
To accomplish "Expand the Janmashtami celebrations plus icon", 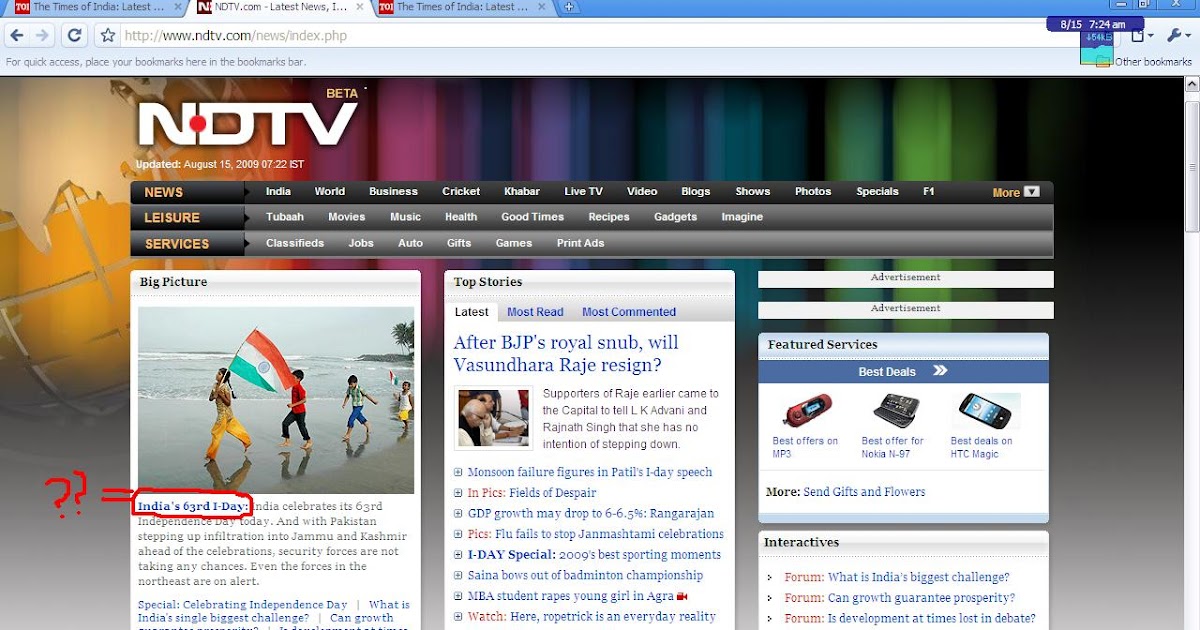I will [x=458, y=534].
